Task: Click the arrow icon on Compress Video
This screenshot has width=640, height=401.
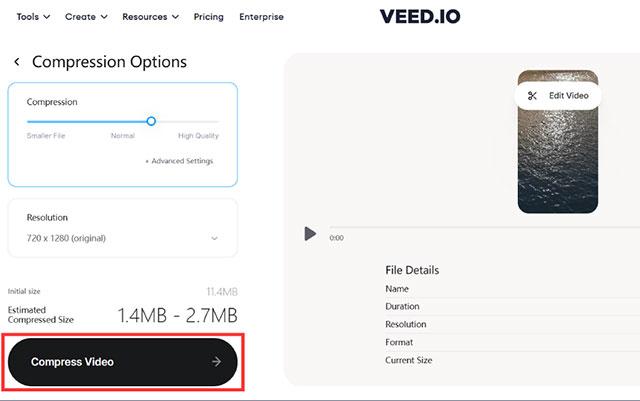Action: [x=216, y=362]
